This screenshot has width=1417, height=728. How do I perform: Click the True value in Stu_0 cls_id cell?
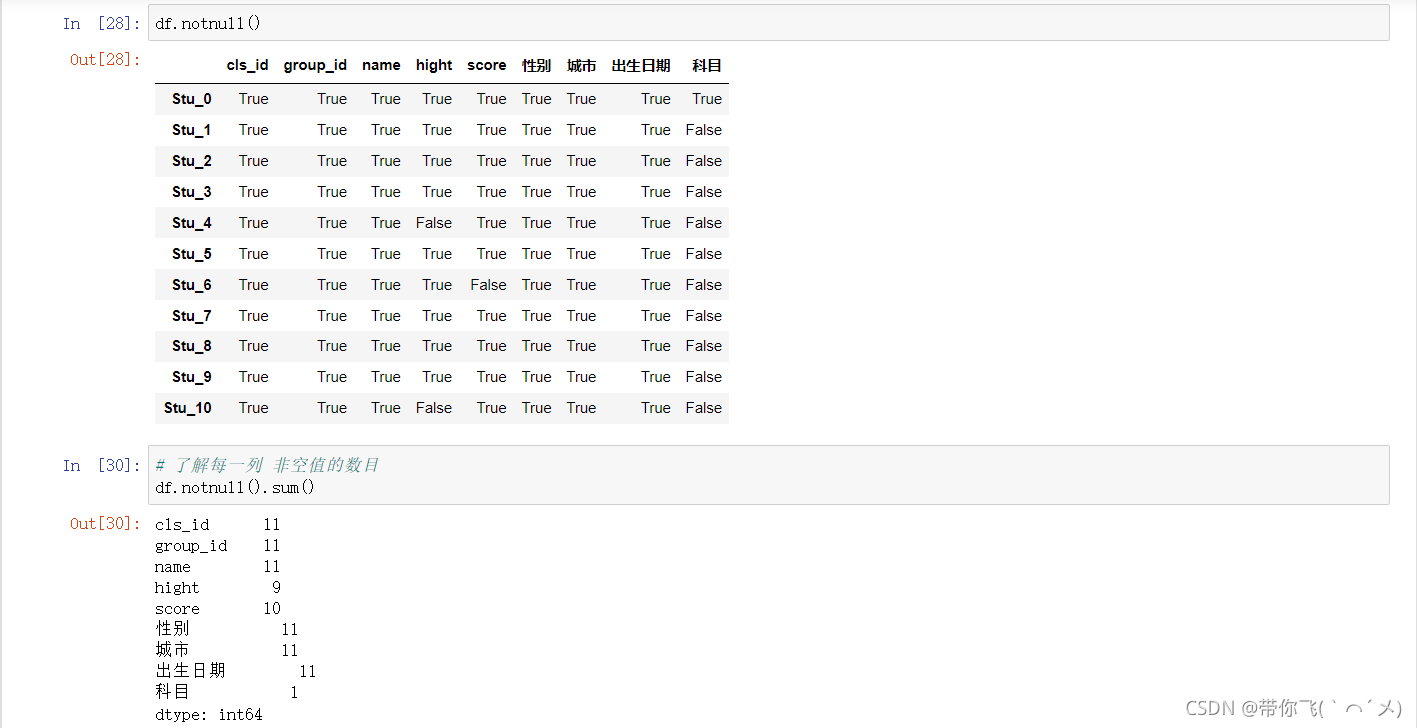(254, 99)
